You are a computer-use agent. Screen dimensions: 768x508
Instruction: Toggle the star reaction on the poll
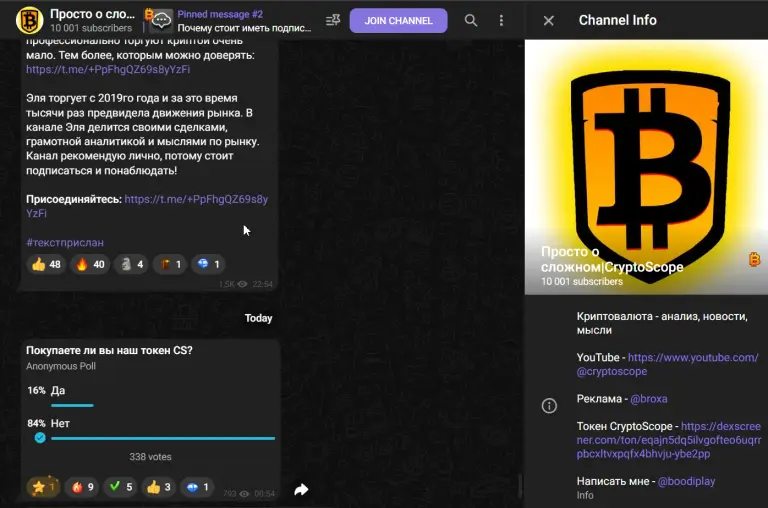click(x=42, y=487)
